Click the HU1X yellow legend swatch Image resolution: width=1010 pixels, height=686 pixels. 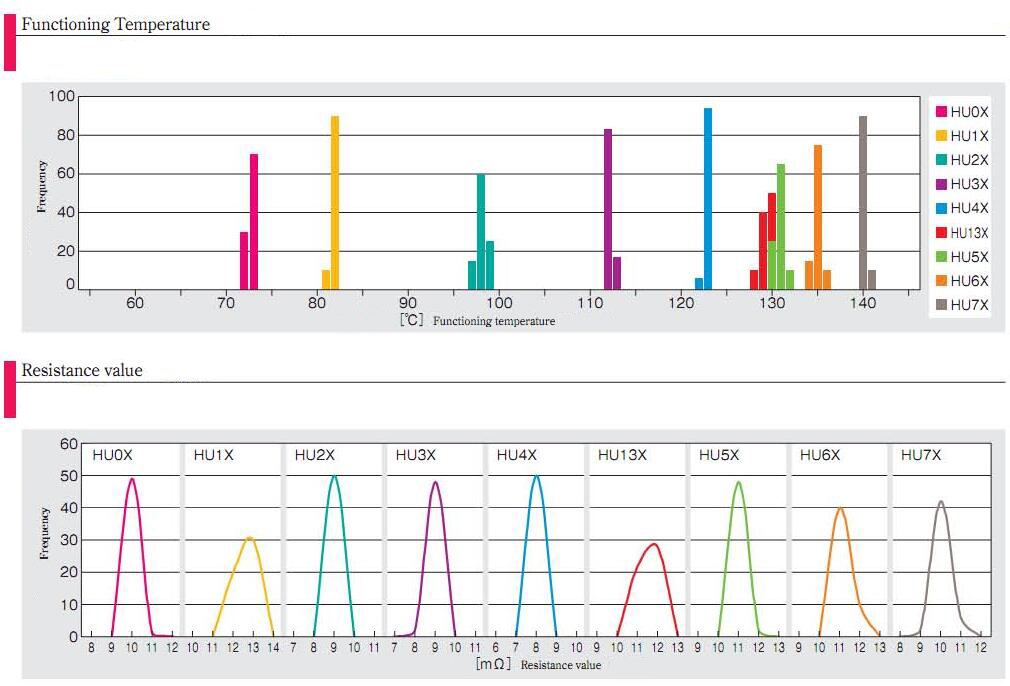[x=941, y=135]
